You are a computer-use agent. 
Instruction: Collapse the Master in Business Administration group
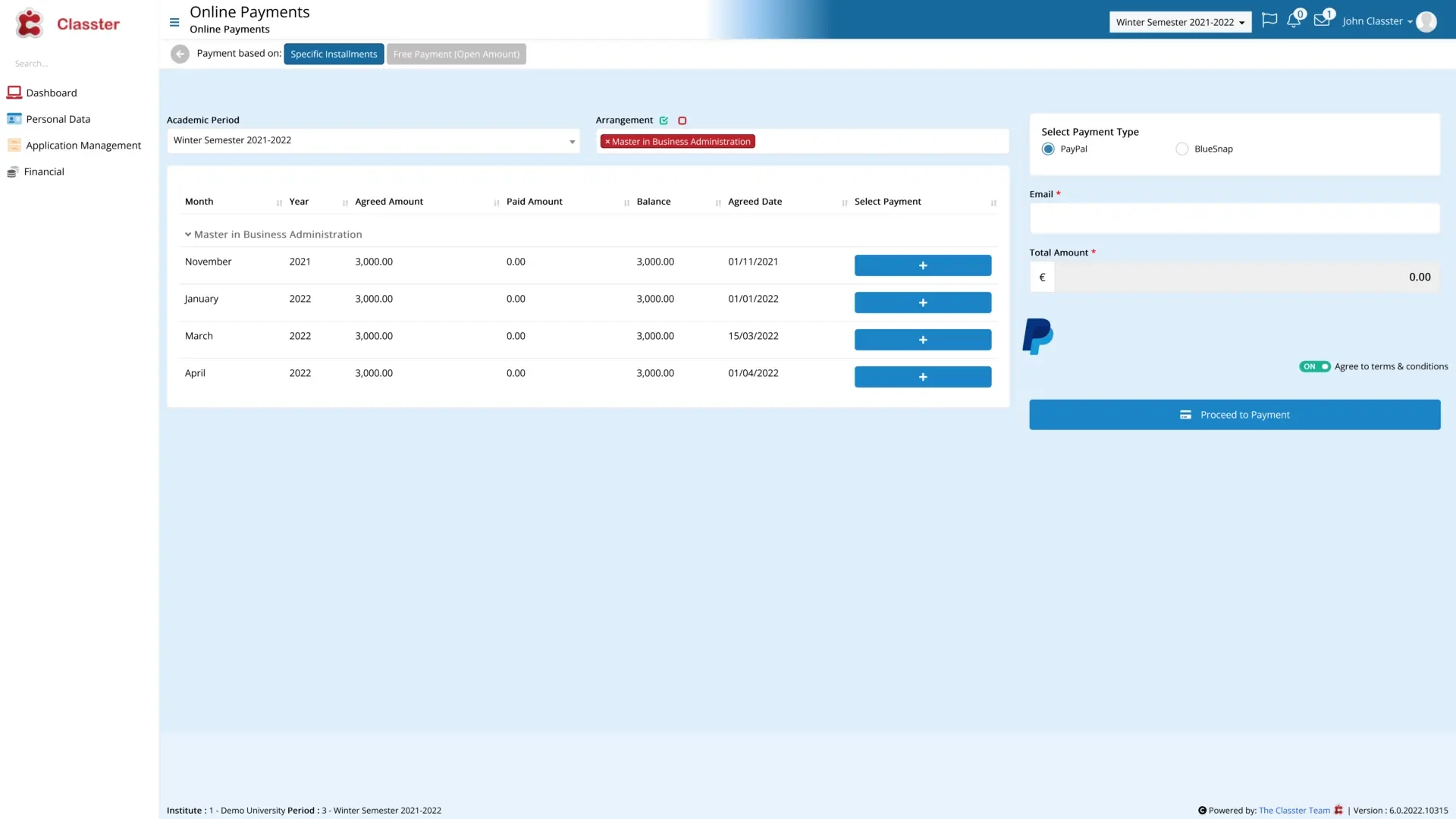click(188, 234)
